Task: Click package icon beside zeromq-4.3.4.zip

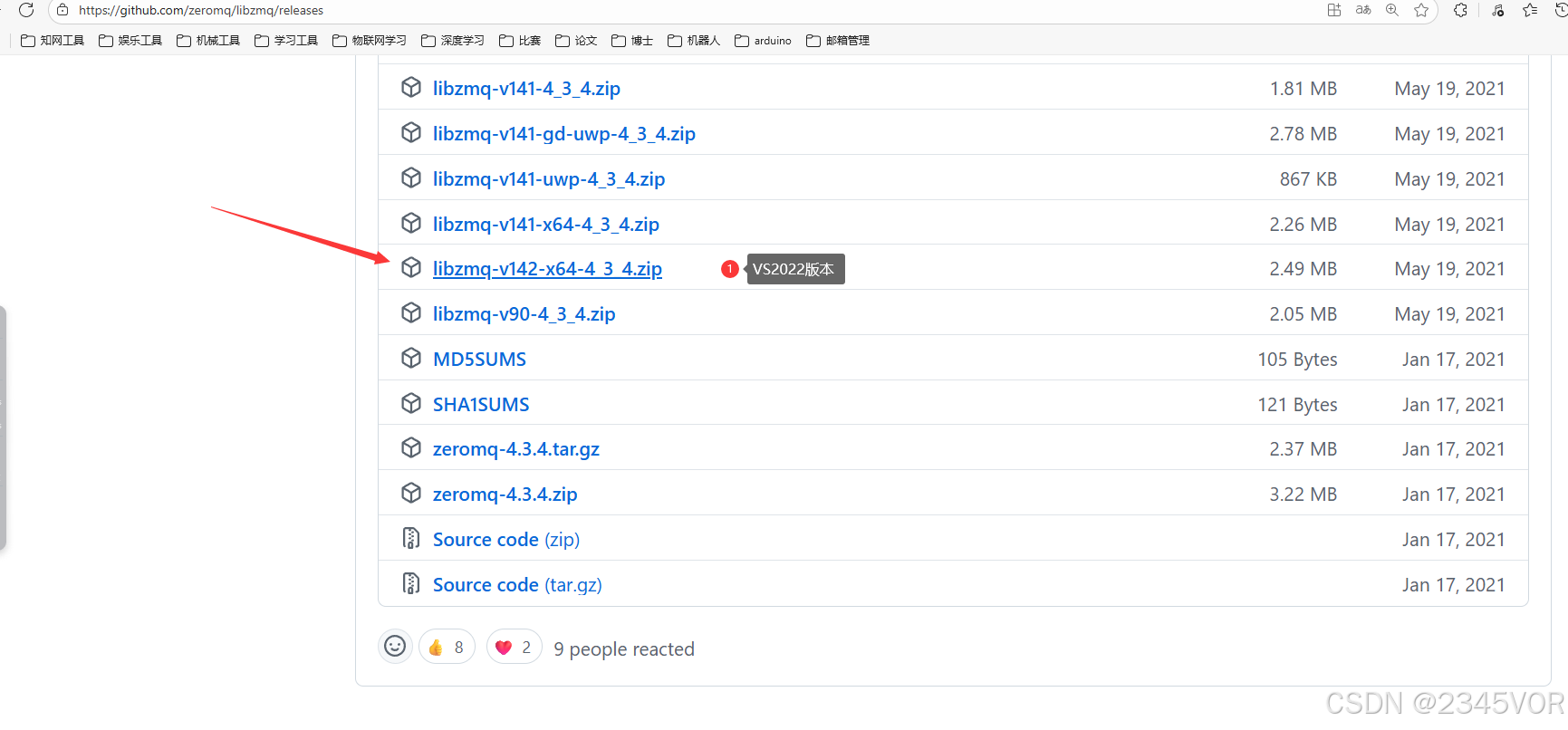Action: [x=411, y=493]
